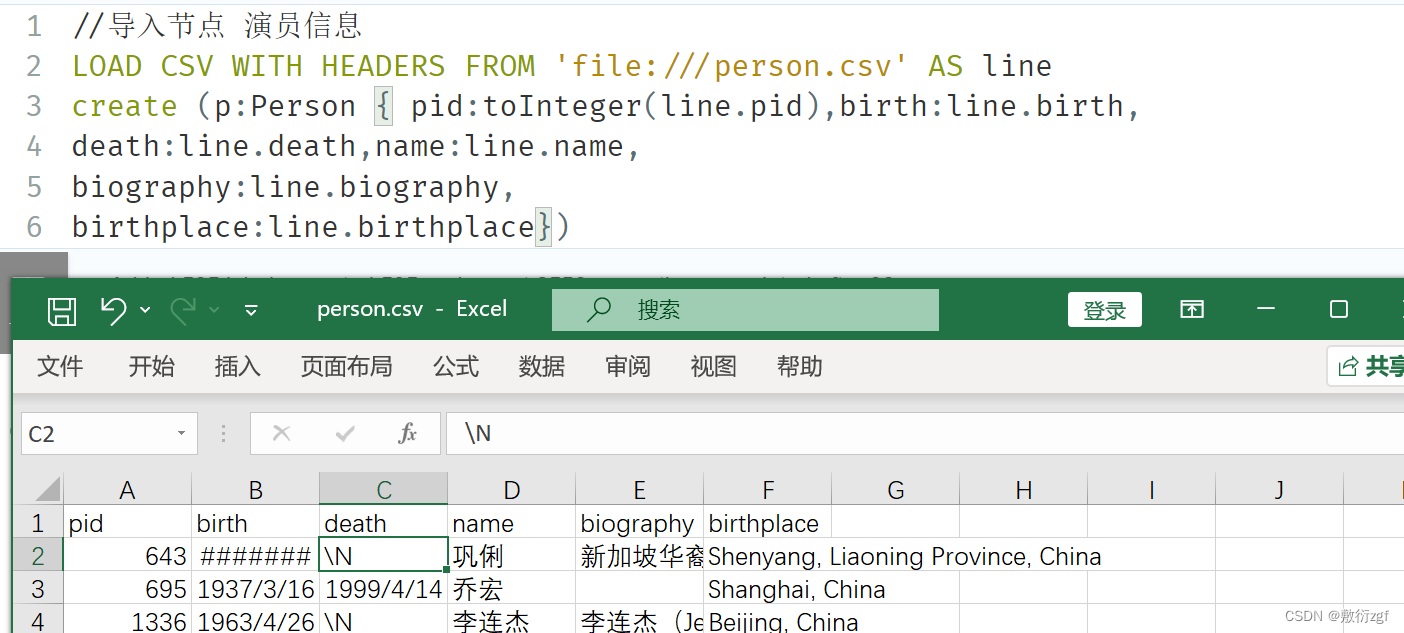
Task: Click the Save icon in Excel title bar
Action: (x=62, y=311)
